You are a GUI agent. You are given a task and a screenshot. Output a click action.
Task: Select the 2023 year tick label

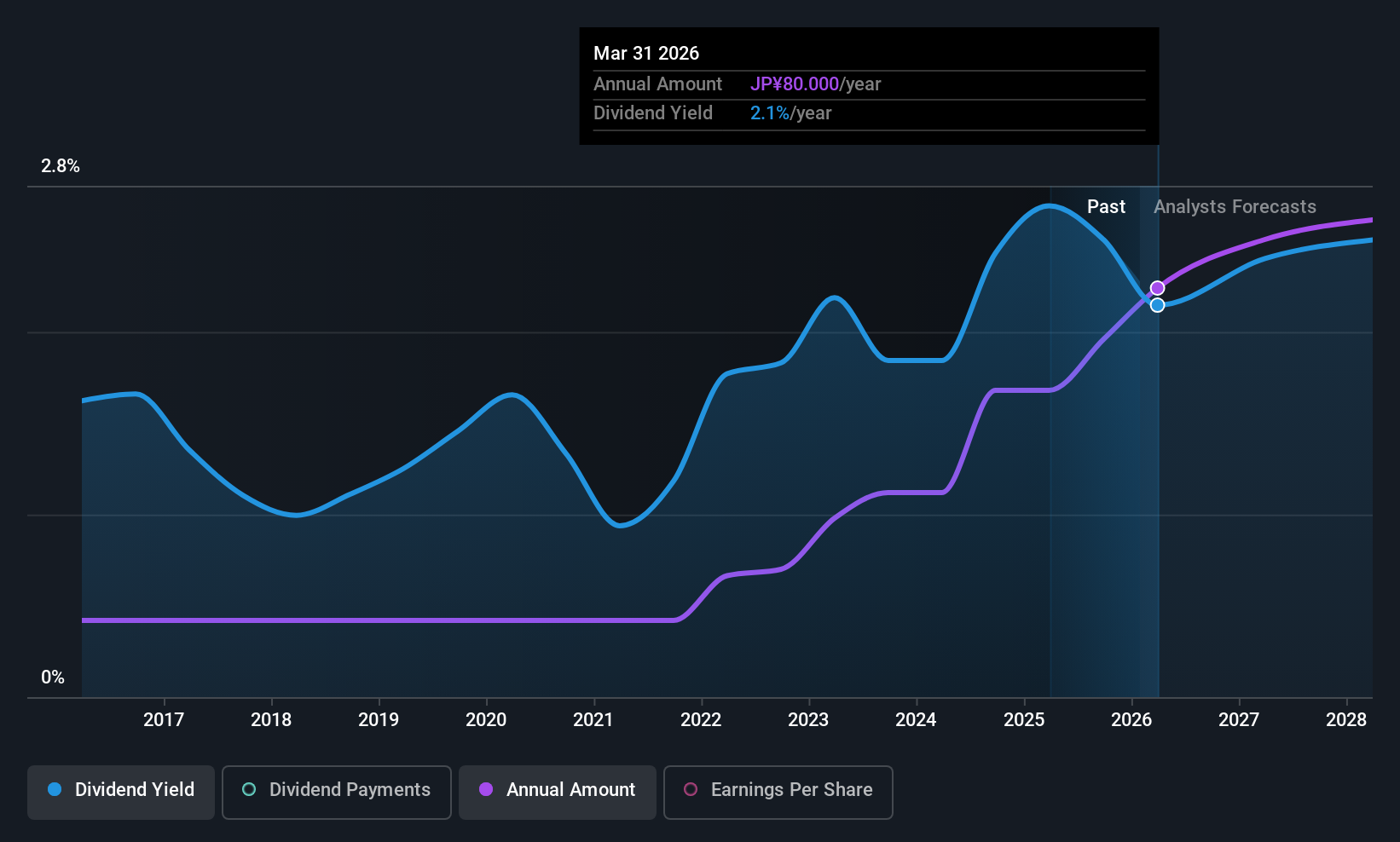808,720
